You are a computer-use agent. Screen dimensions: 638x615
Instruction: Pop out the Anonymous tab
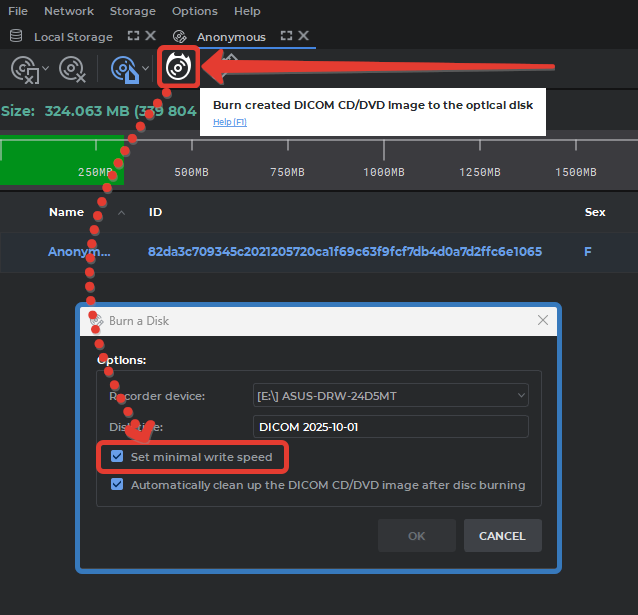286,36
